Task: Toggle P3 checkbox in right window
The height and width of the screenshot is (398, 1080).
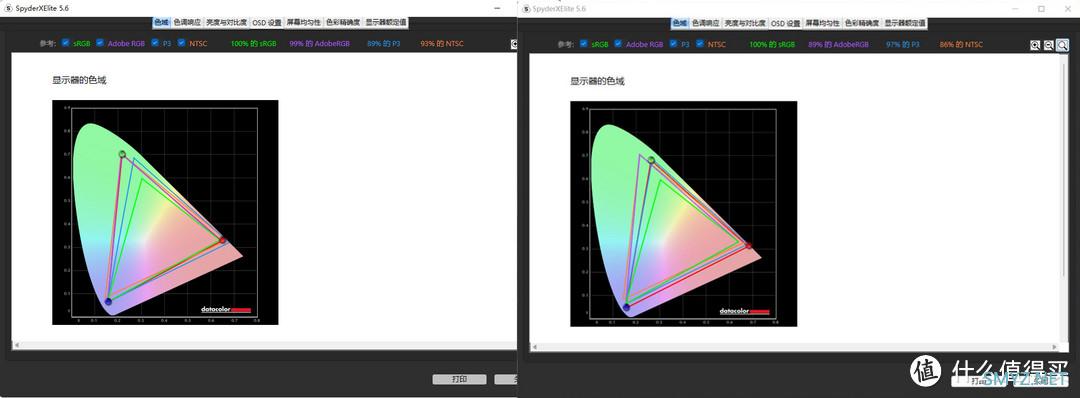Action: coord(673,43)
